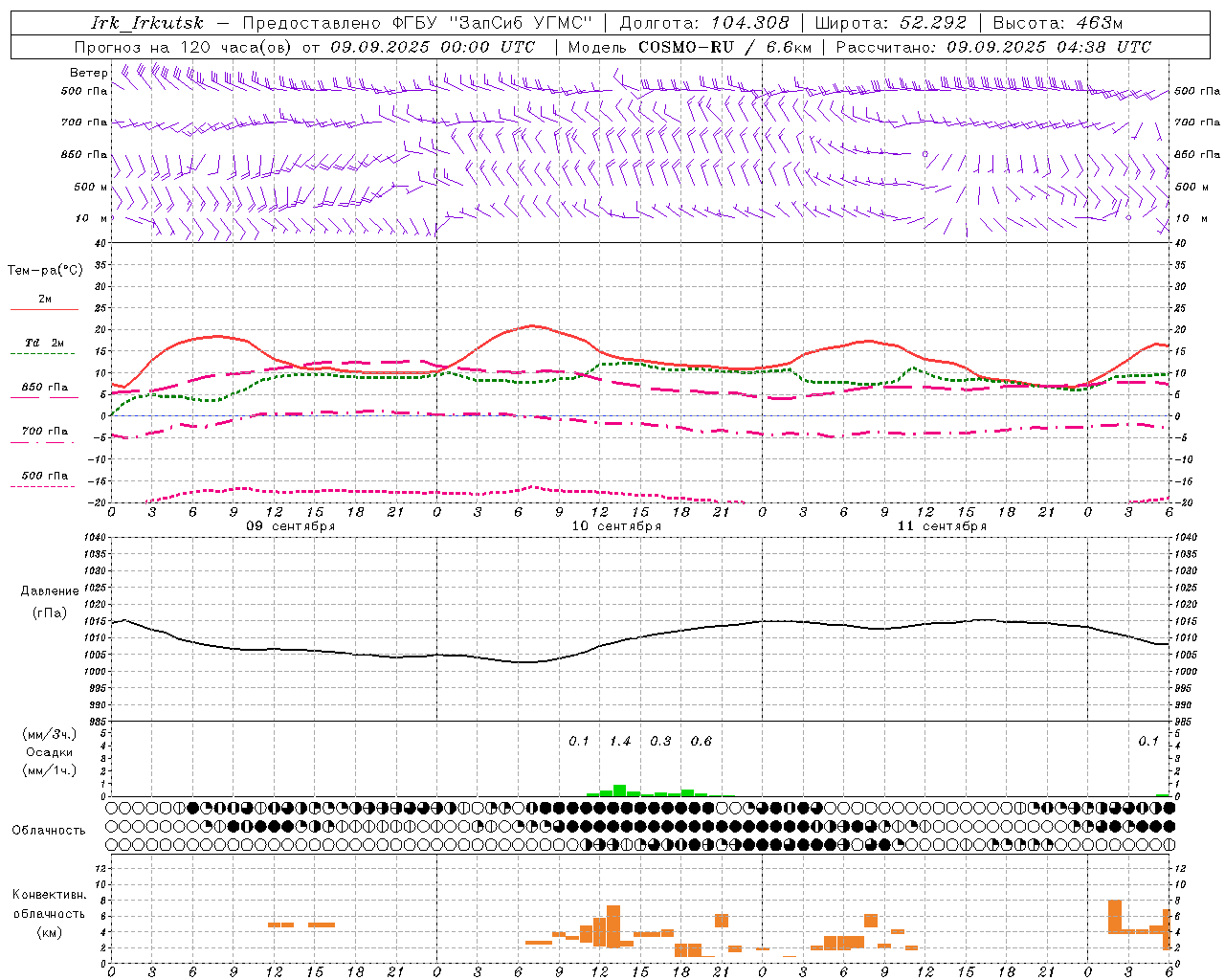
Task: Click "500 гПа" in the temperature legend
Action: tap(45, 476)
